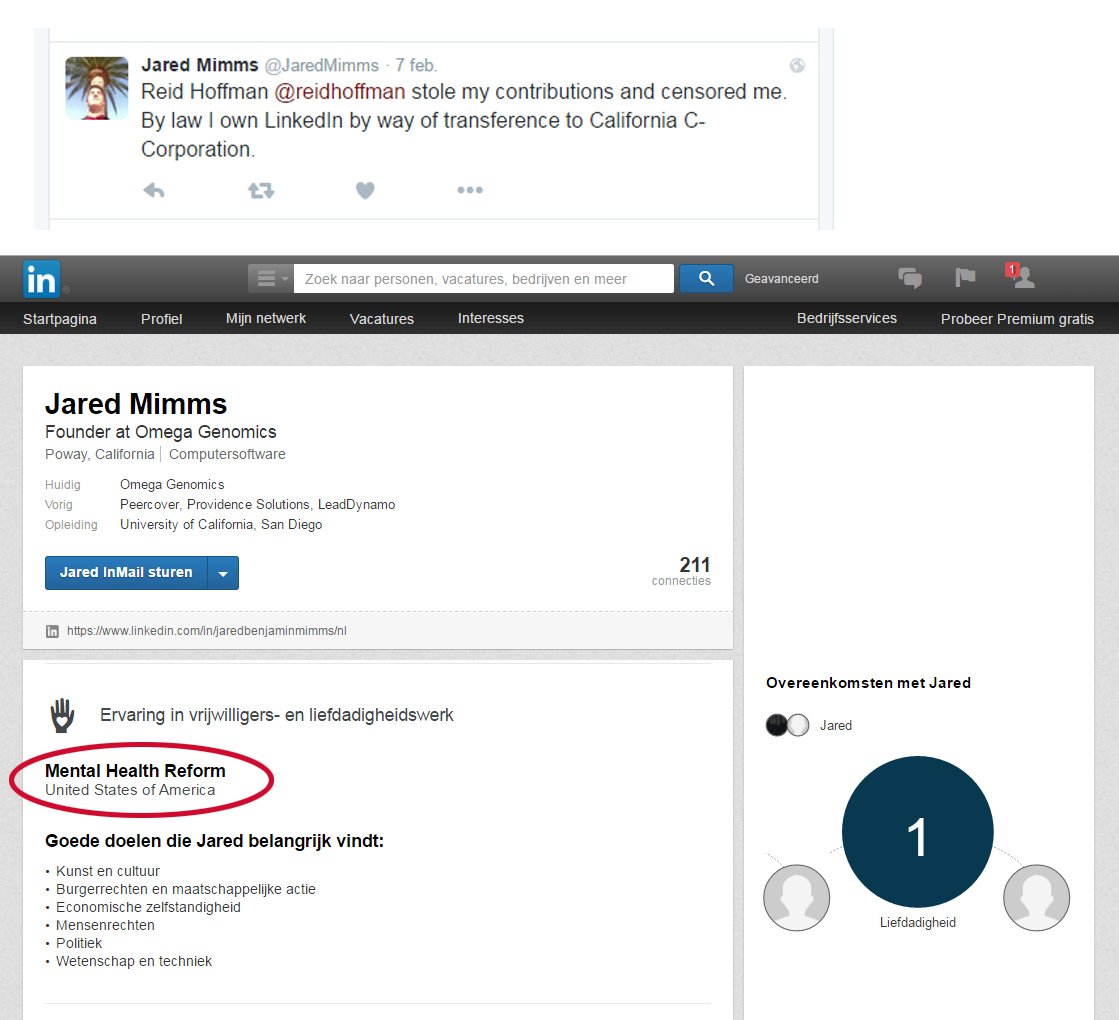The width and height of the screenshot is (1119, 1020).
Task: Click Probeer Premium gratis link
Action: click(x=1017, y=319)
